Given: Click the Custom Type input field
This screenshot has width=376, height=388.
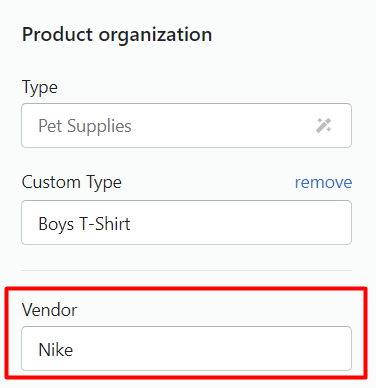Looking at the screenshot, I should [x=186, y=222].
